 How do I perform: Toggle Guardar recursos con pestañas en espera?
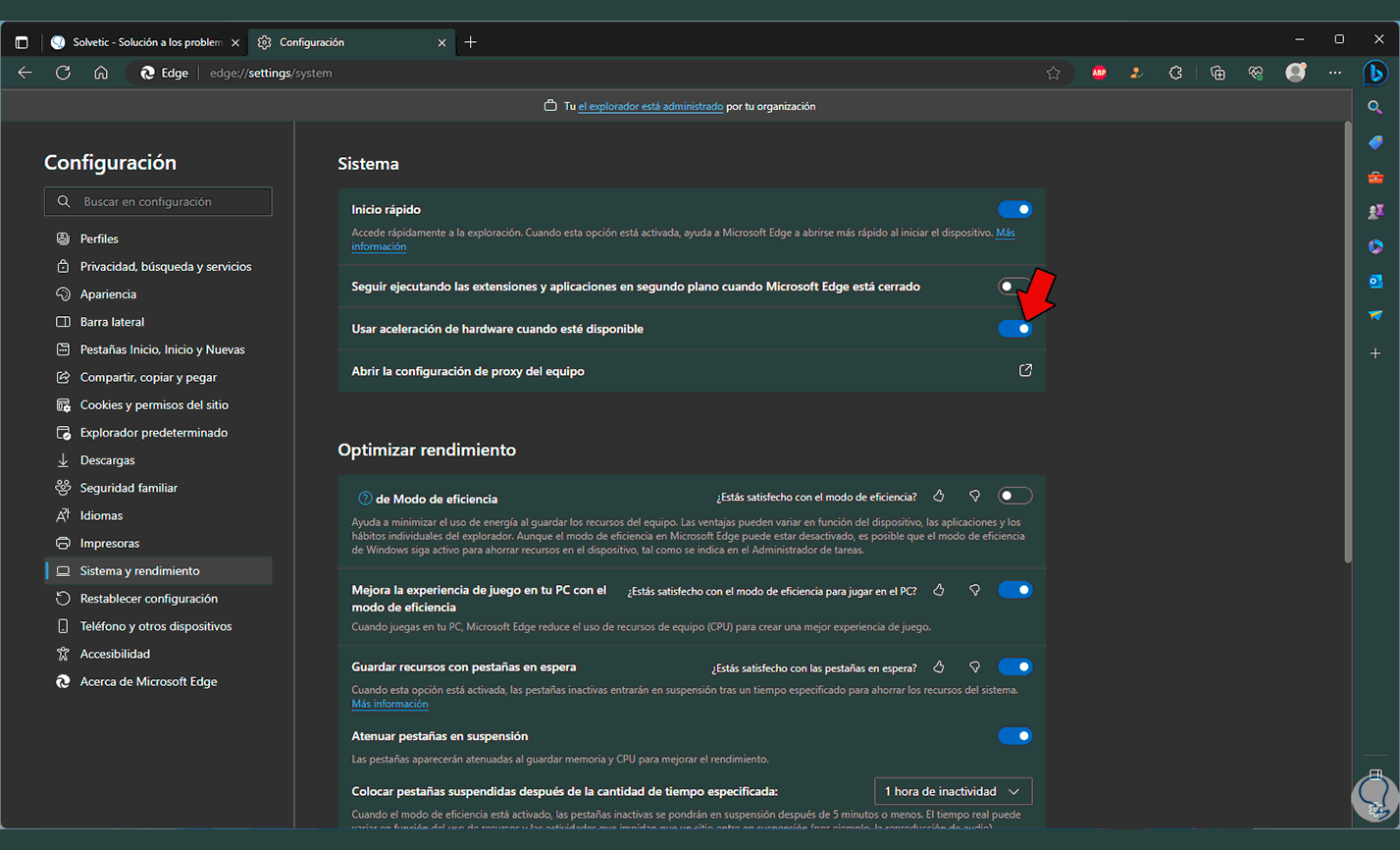pyautogui.click(x=1014, y=667)
